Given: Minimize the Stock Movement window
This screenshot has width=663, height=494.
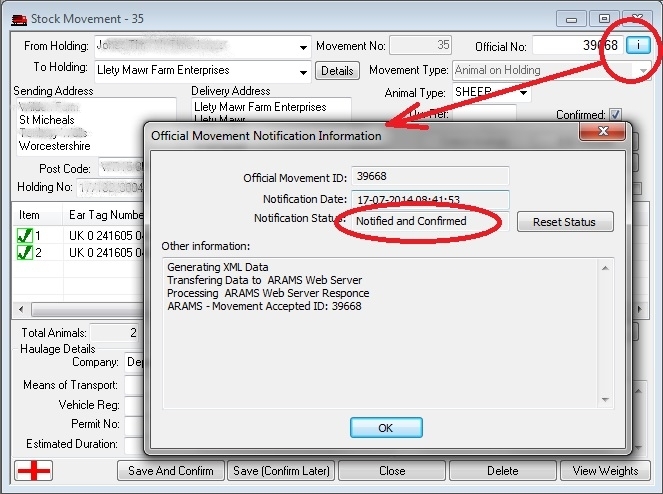Looking at the screenshot, I should [571, 19].
